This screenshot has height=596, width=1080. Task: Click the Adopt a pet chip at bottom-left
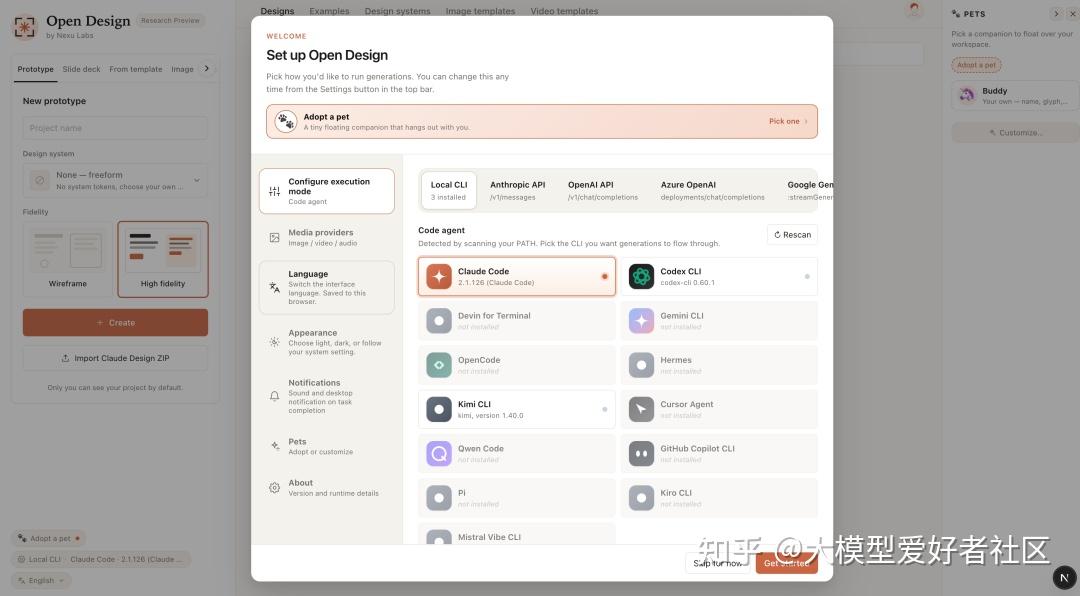tap(48, 538)
